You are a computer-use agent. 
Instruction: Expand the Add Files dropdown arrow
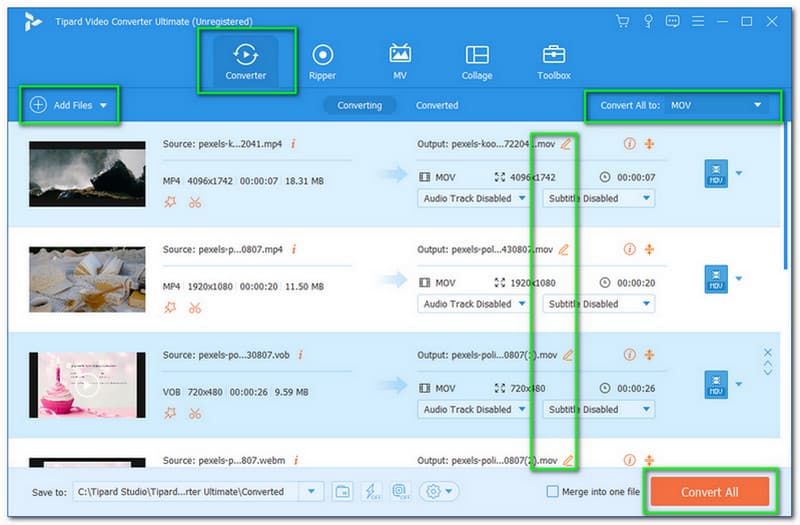pyautogui.click(x=104, y=106)
